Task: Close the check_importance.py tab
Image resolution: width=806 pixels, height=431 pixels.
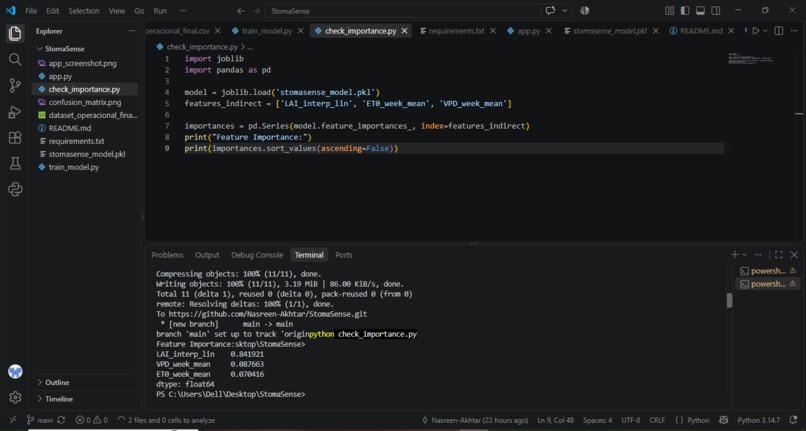Action: [405, 31]
